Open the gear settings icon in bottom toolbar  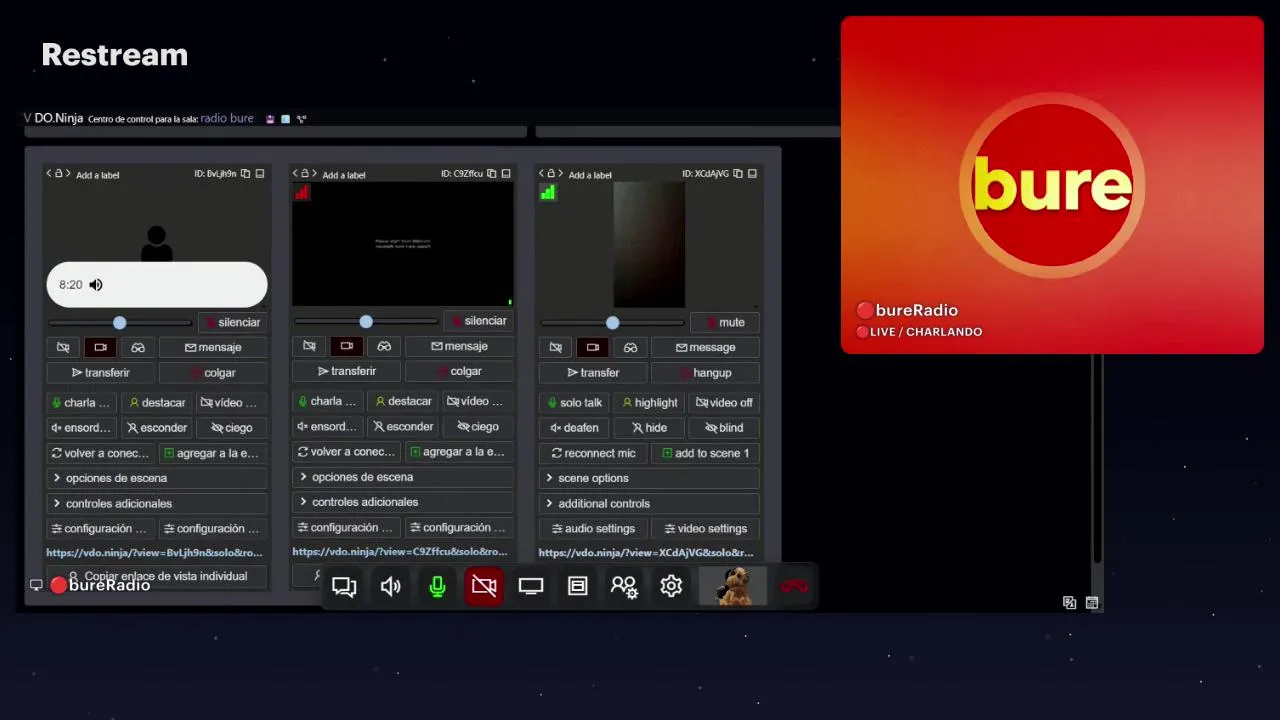pyautogui.click(x=671, y=587)
